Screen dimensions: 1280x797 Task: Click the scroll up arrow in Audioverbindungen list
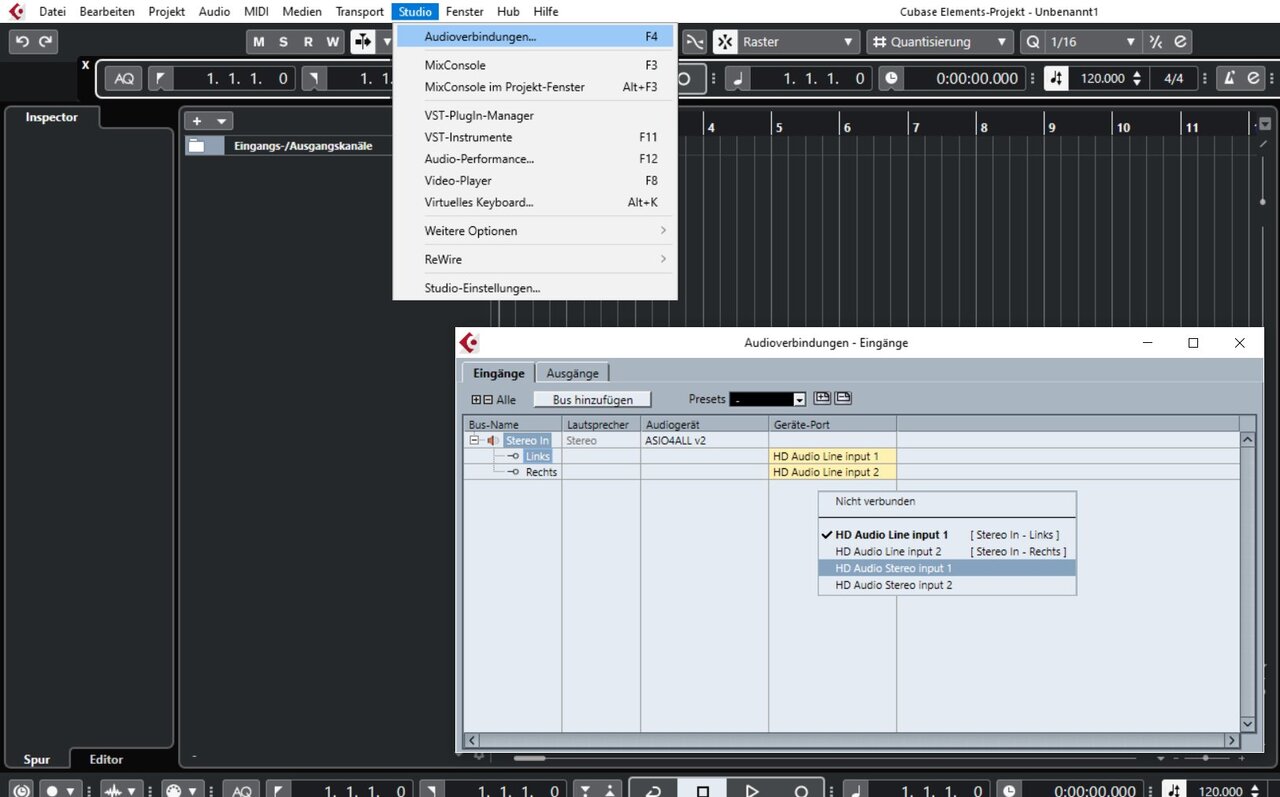point(1247,439)
